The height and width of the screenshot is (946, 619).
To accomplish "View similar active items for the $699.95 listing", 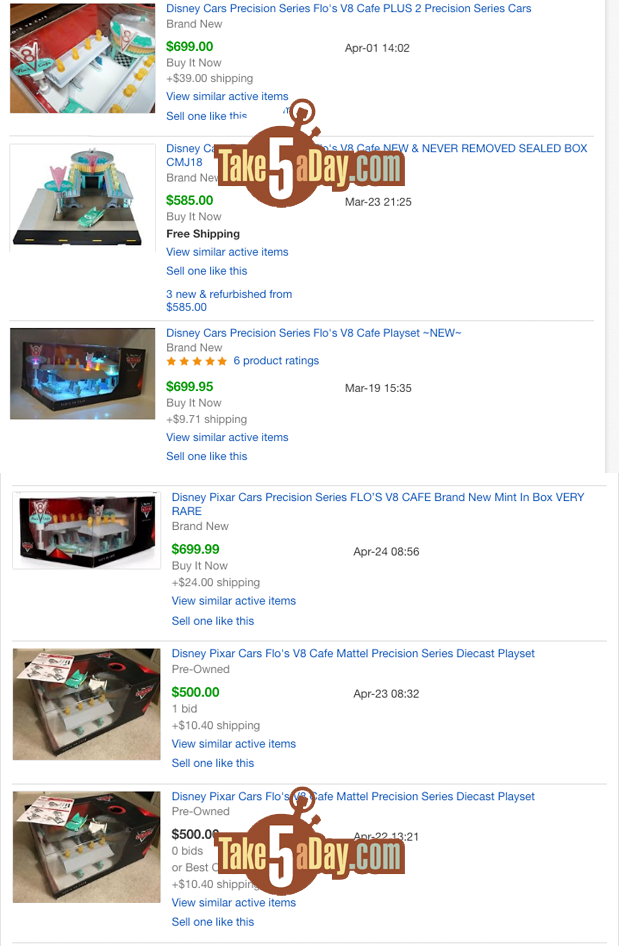I will [227, 437].
